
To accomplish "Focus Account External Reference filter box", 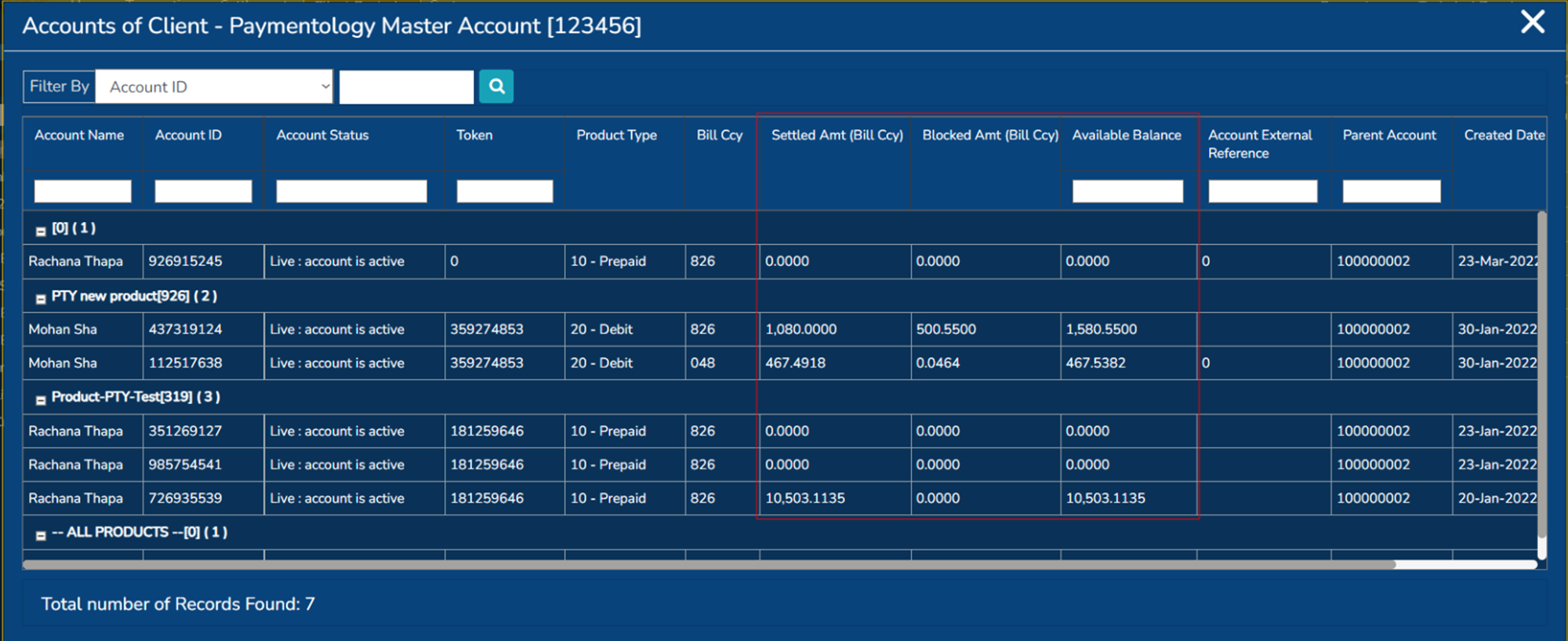I will point(1262,191).
